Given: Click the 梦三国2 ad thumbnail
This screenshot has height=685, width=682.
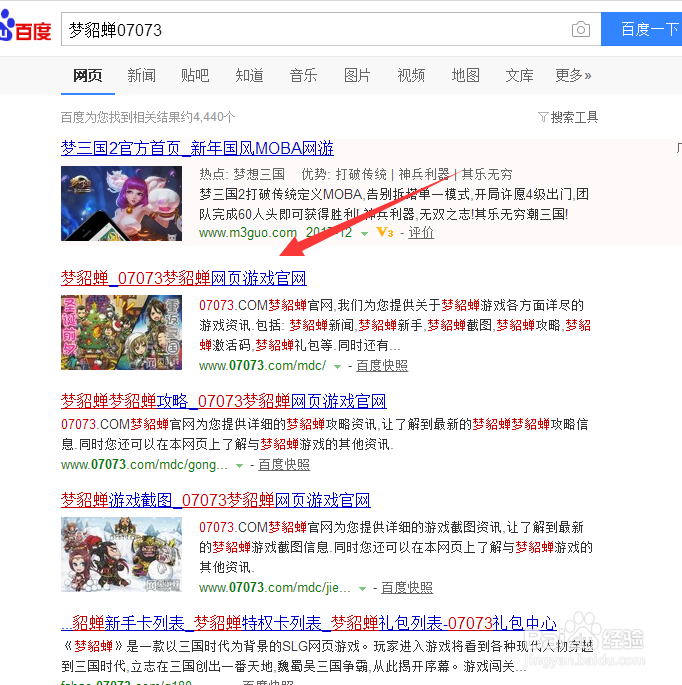Looking at the screenshot, I should 121,203.
